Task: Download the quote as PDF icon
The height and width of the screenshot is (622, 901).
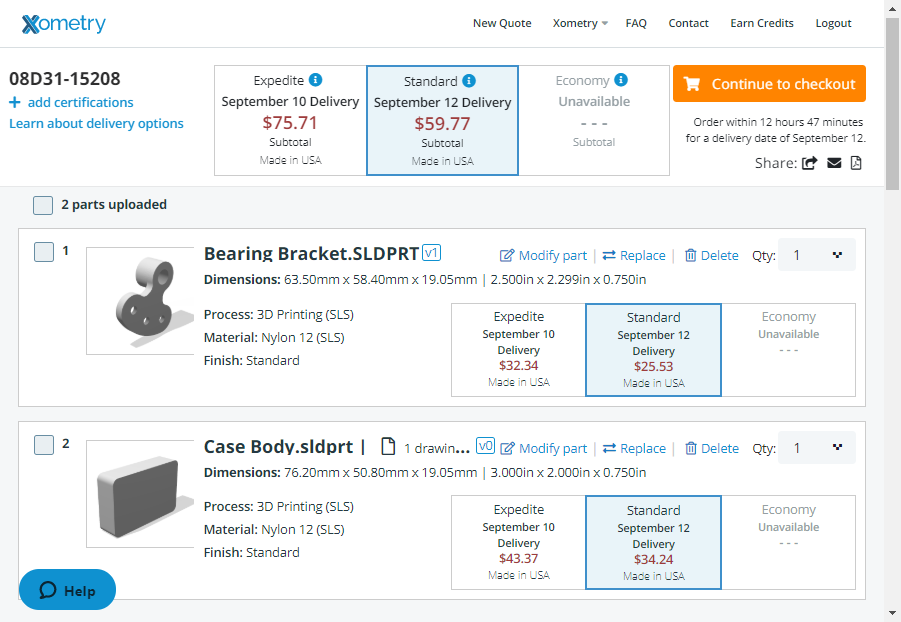Action: tap(857, 163)
